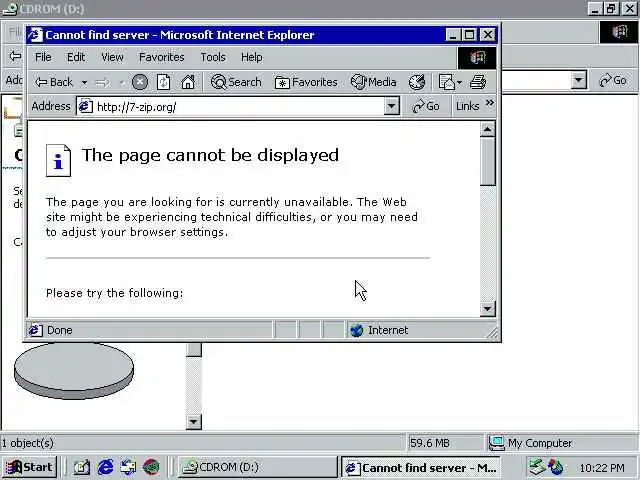This screenshot has width=640, height=480.
Task: Click the 1 object(s) status text
Action: [27, 443]
